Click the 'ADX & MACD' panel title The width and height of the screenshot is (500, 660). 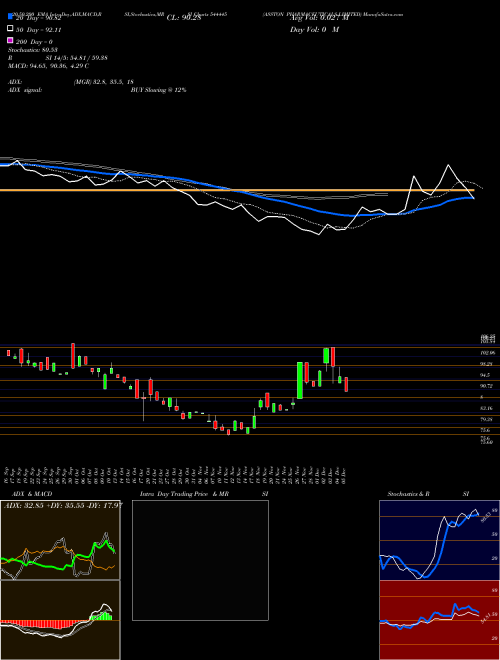coord(32,494)
